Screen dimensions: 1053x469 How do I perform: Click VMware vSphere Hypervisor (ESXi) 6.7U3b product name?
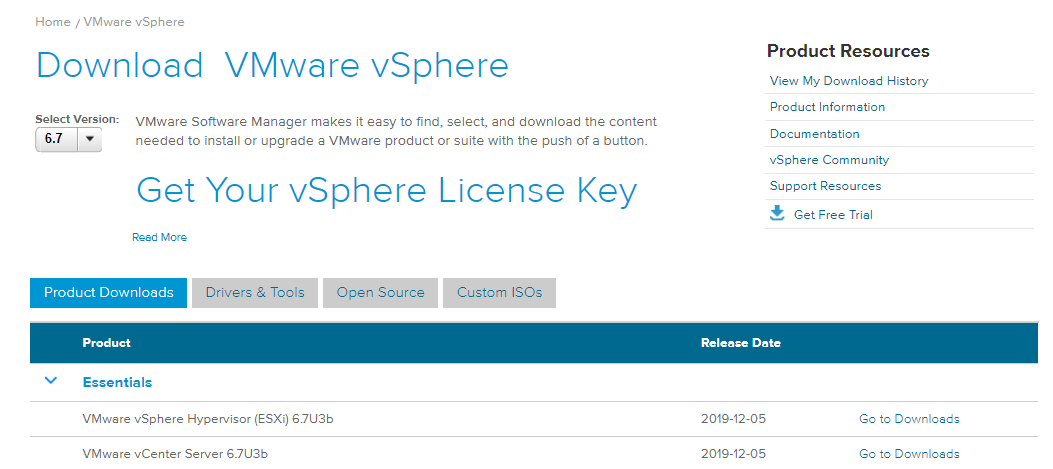(x=208, y=419)
